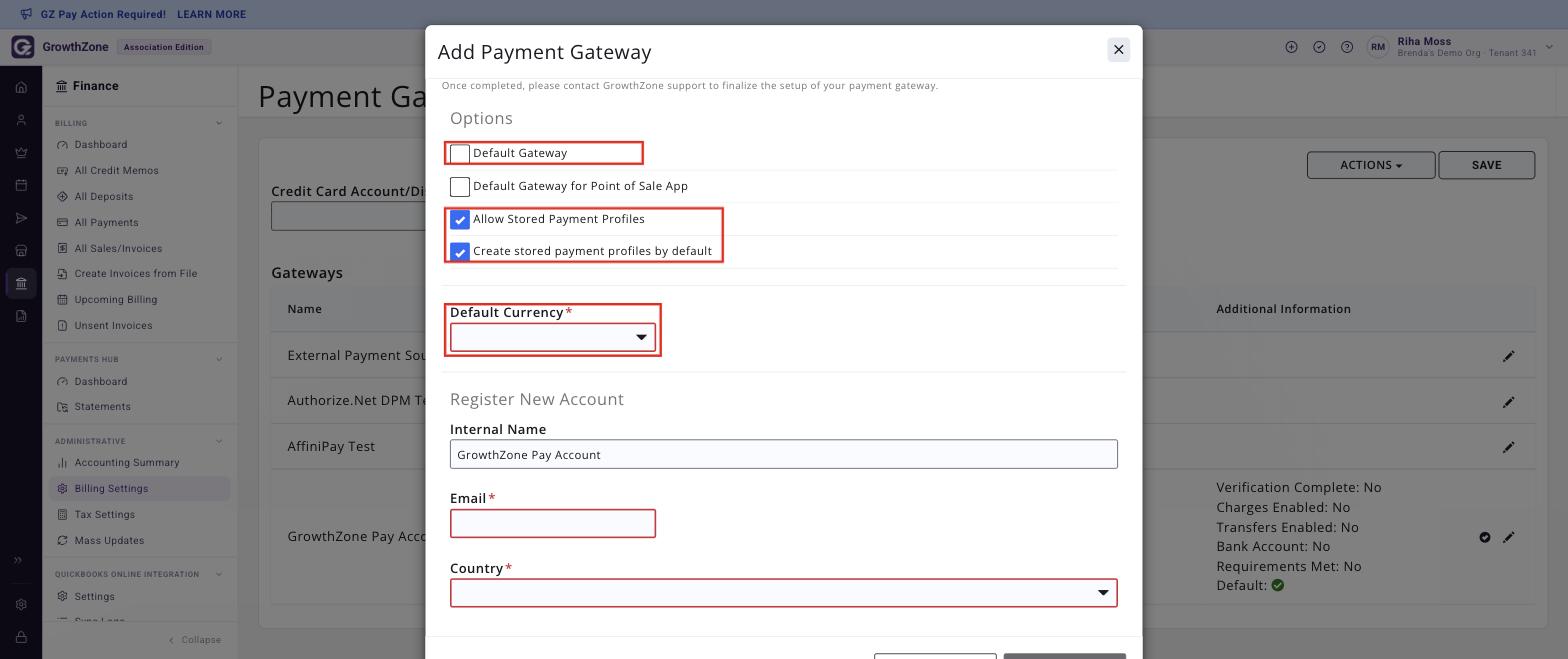This screenshot has height=659, width=1568.
Task: Open the paper-plane Communications icon in rail
Action: [21, 218]
